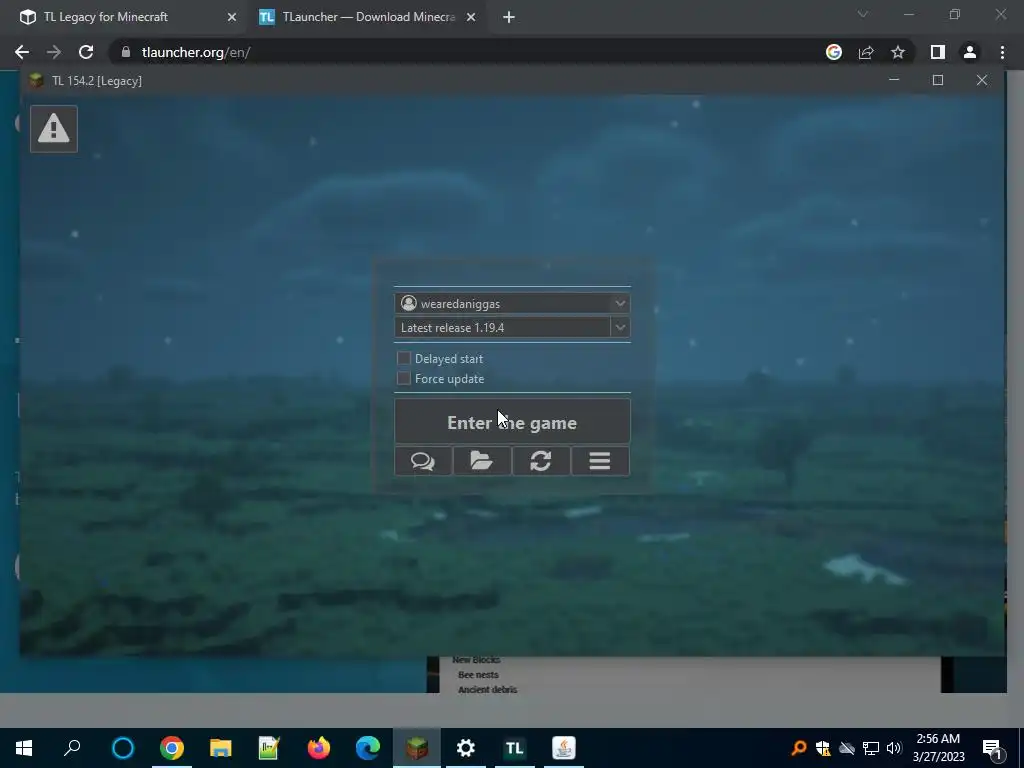Image resolution: width=1024 pixels, height=768 pixels.
Task: Open Notepad++ from the taskbar
Action: [x=269, y=748]
